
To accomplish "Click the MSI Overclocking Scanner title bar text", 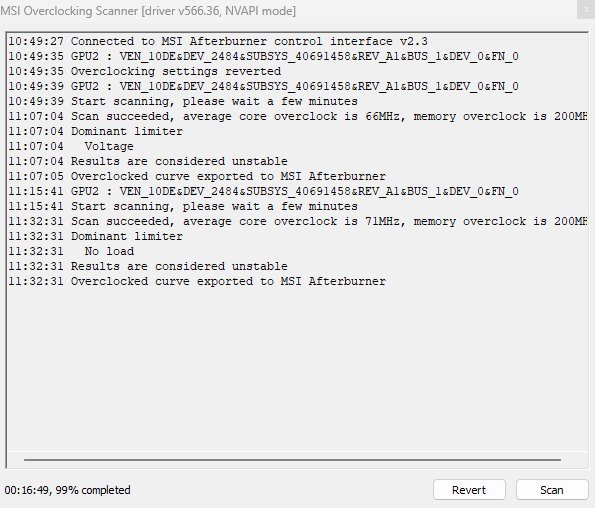I will [148, 11].
